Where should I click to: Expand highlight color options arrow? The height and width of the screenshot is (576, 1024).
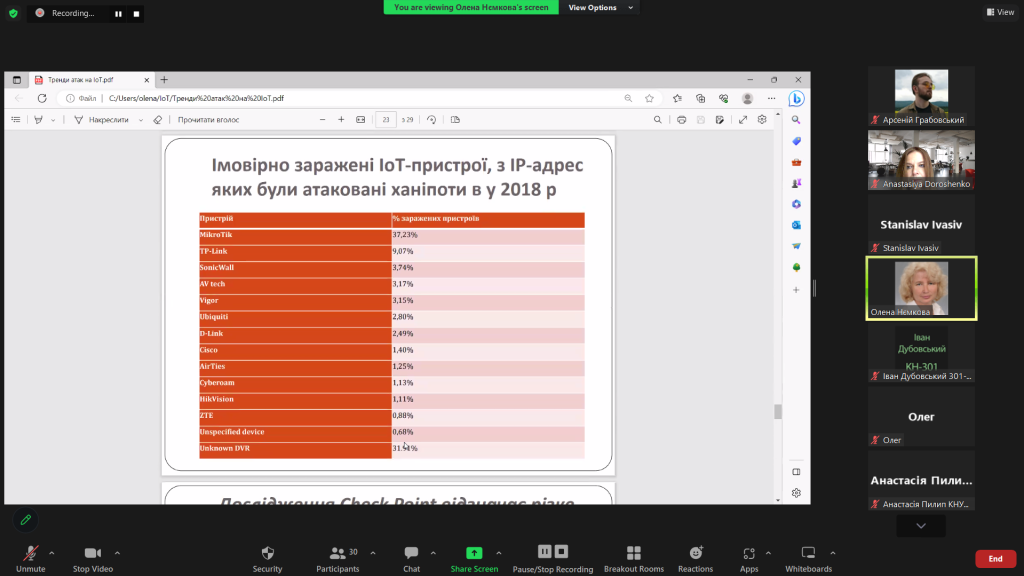[53, 120]
